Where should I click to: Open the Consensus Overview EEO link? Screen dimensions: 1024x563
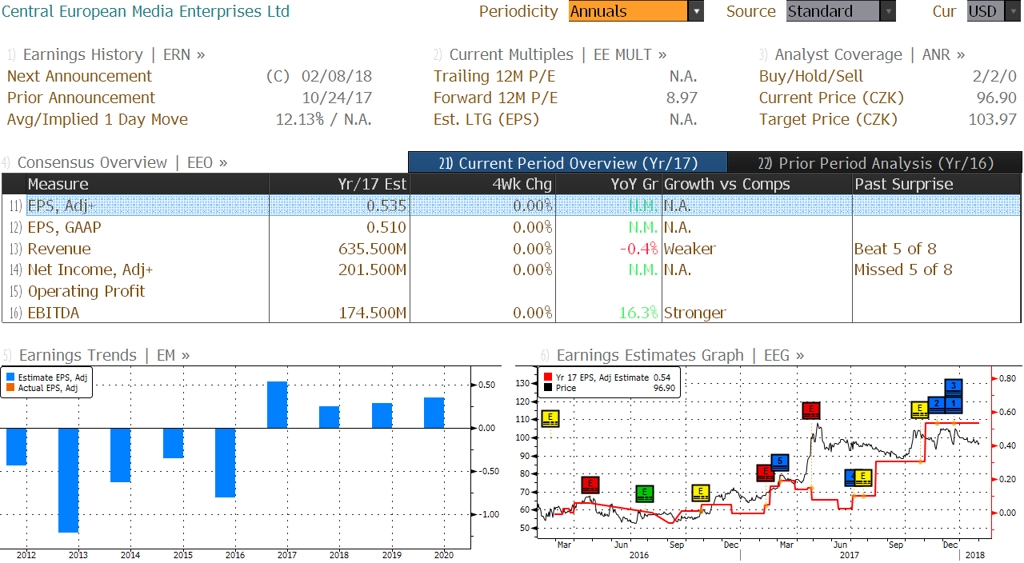coord(121,163)
